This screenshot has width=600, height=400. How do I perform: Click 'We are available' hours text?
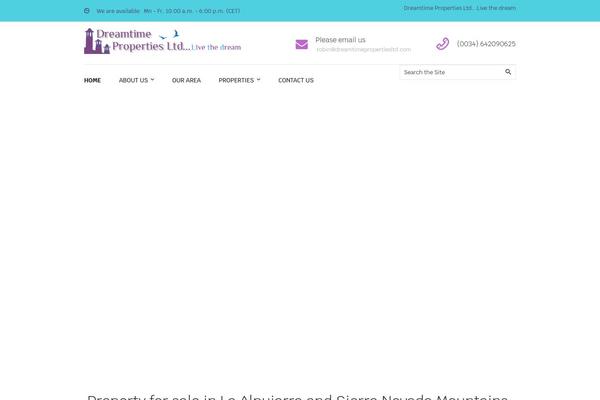click(168, 11)
